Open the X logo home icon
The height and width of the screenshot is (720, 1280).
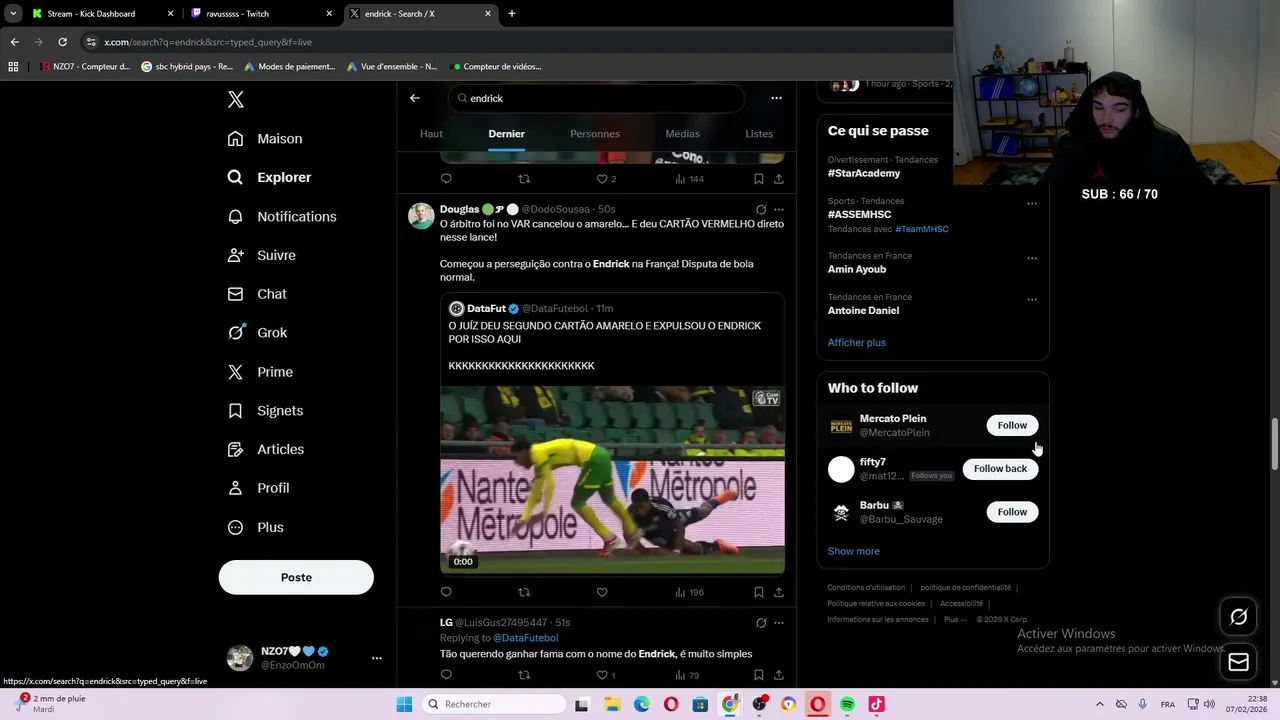[x=236, y=99]
